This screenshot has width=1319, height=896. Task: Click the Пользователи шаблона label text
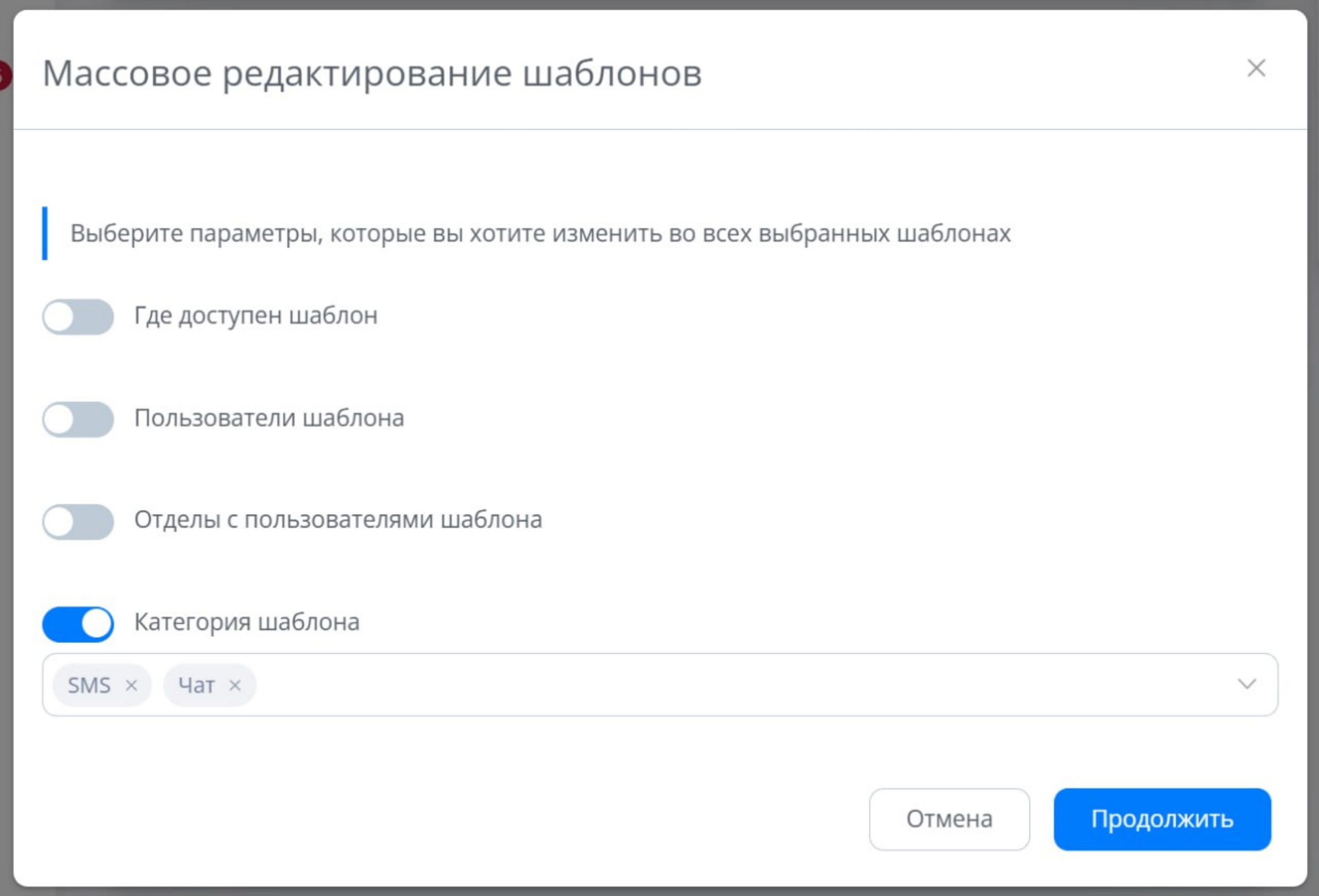(269, 418)
